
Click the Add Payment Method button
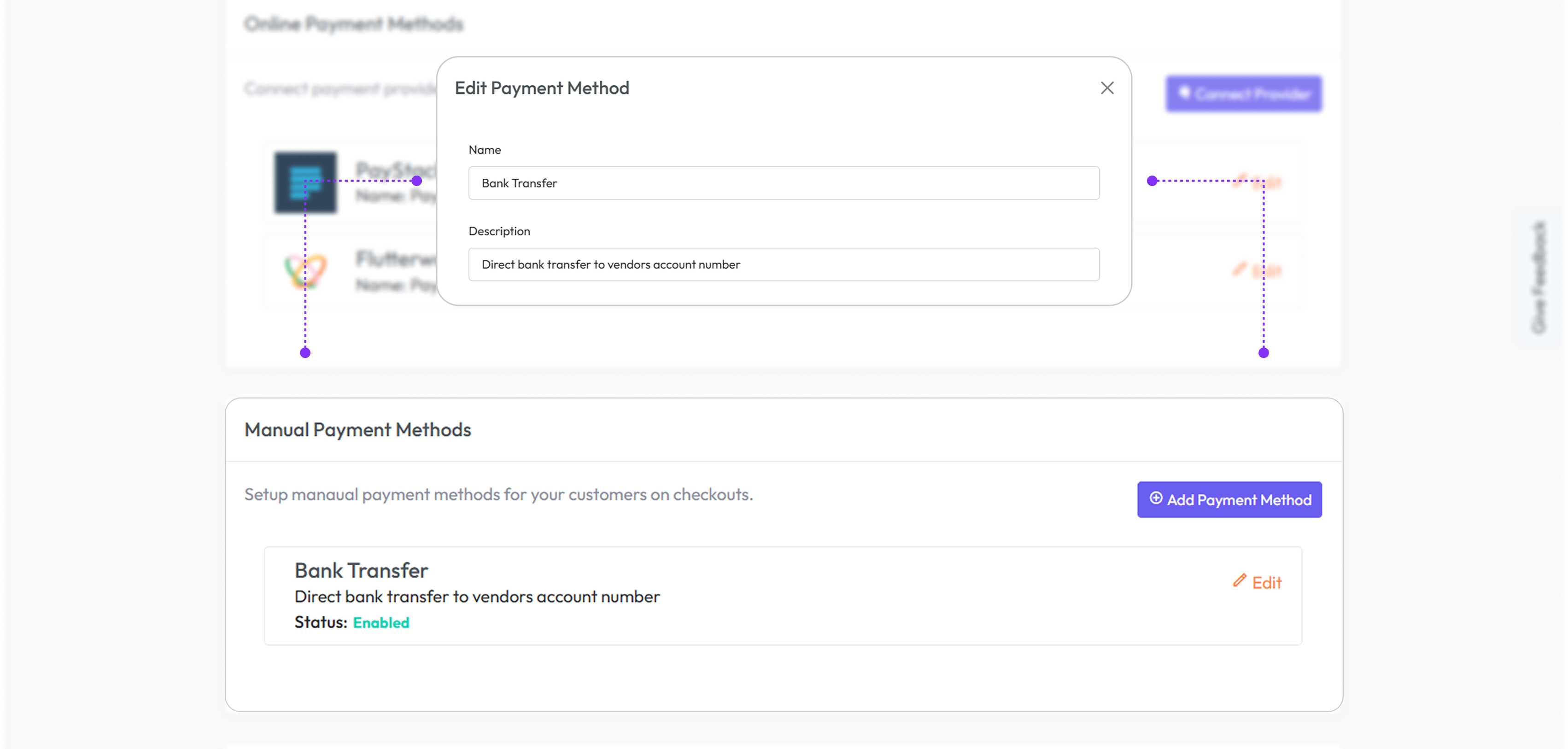pyautogui.click(x=1229, y=499)
